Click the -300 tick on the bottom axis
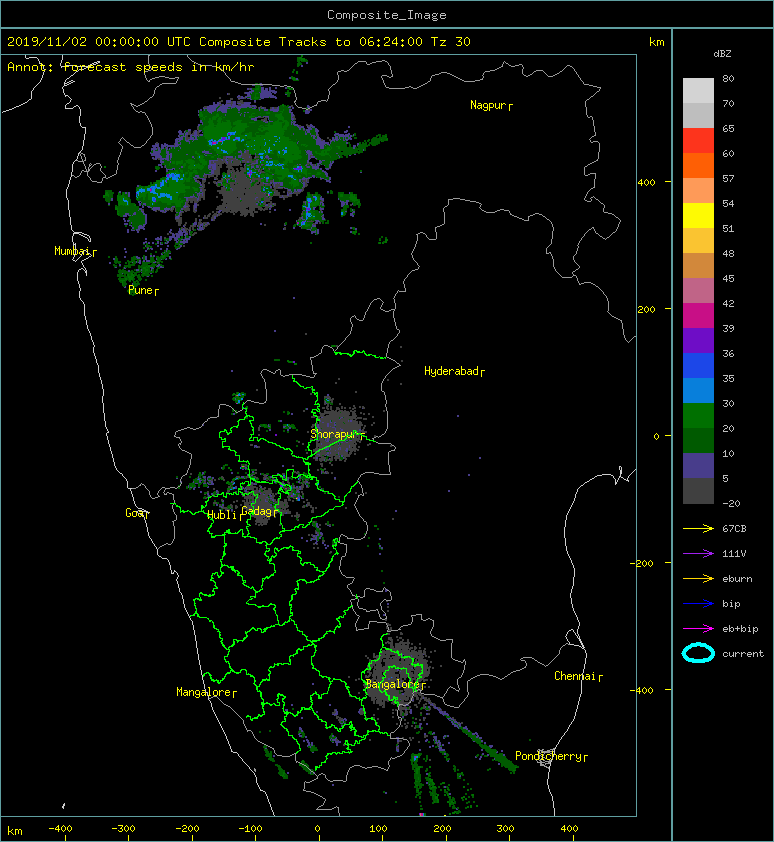Screen dimensions: 774x842 [x=124, y=829]
